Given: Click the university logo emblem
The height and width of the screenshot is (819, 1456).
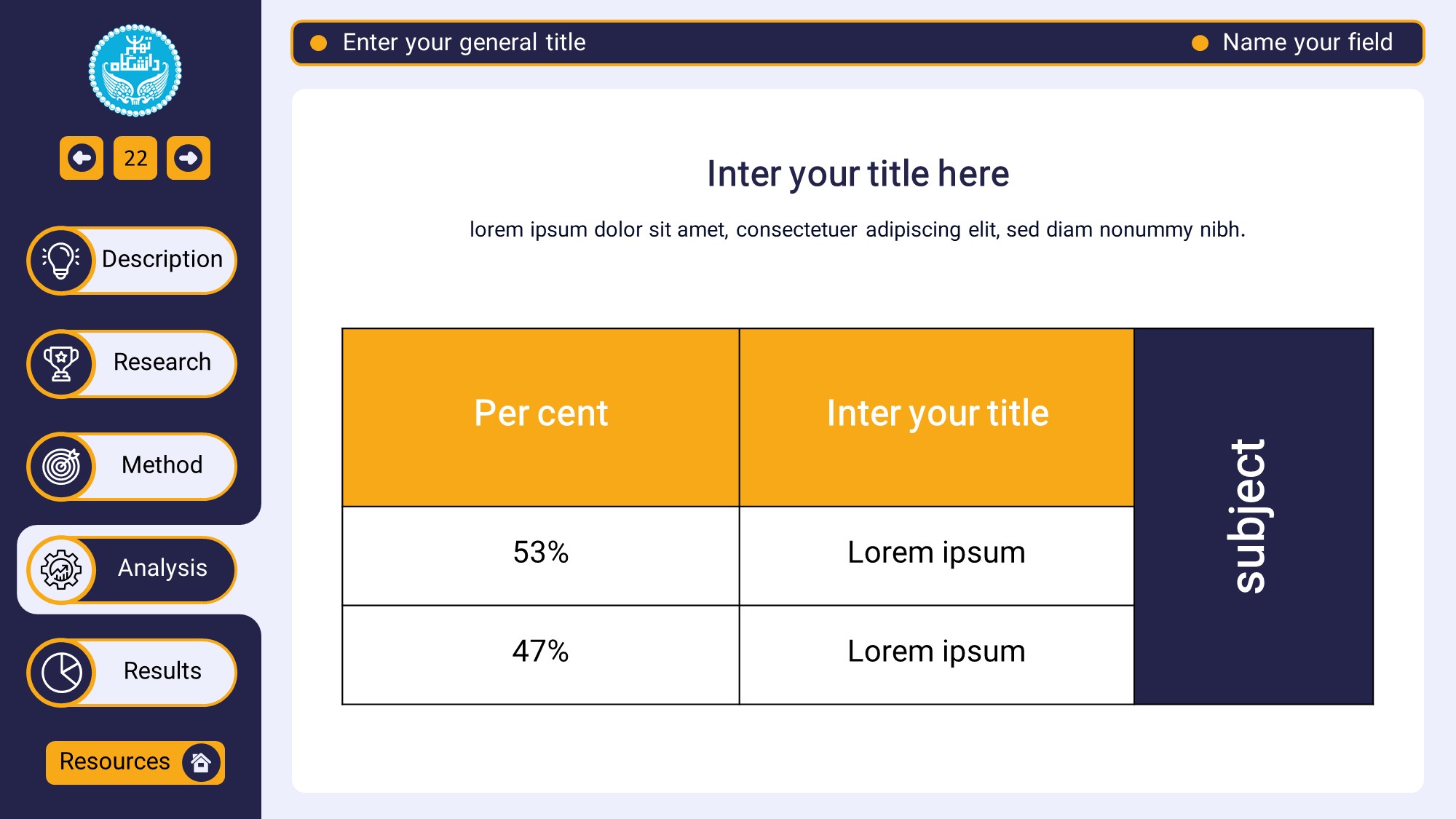Looking at the screenshot, I should (135, 71).
